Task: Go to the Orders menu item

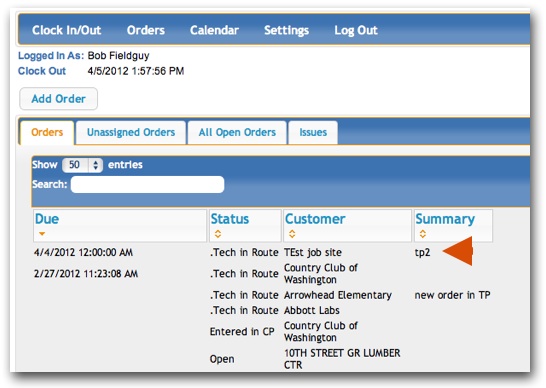Action: tap(146, 30)
